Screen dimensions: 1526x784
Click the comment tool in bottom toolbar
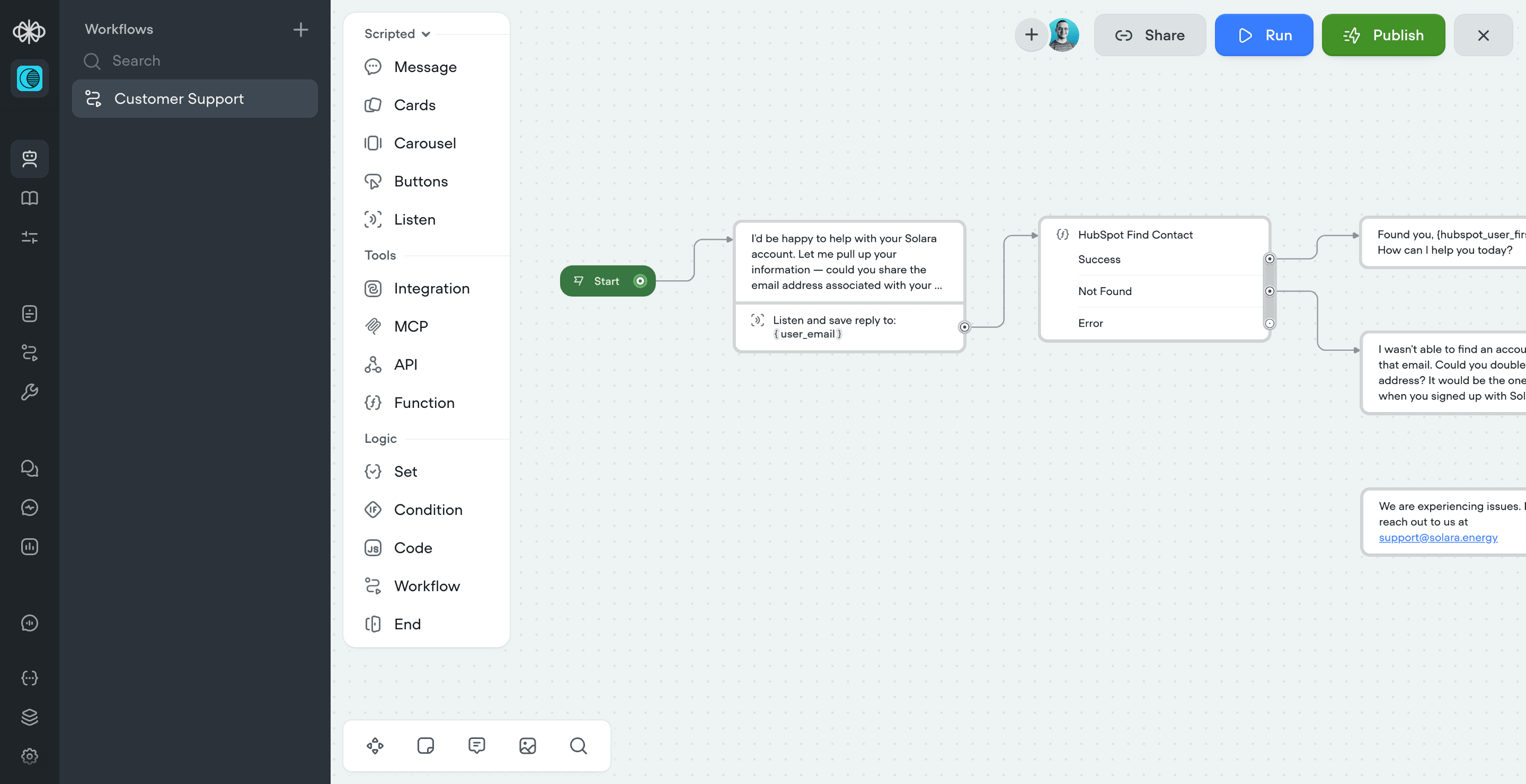tap(476, 745)
